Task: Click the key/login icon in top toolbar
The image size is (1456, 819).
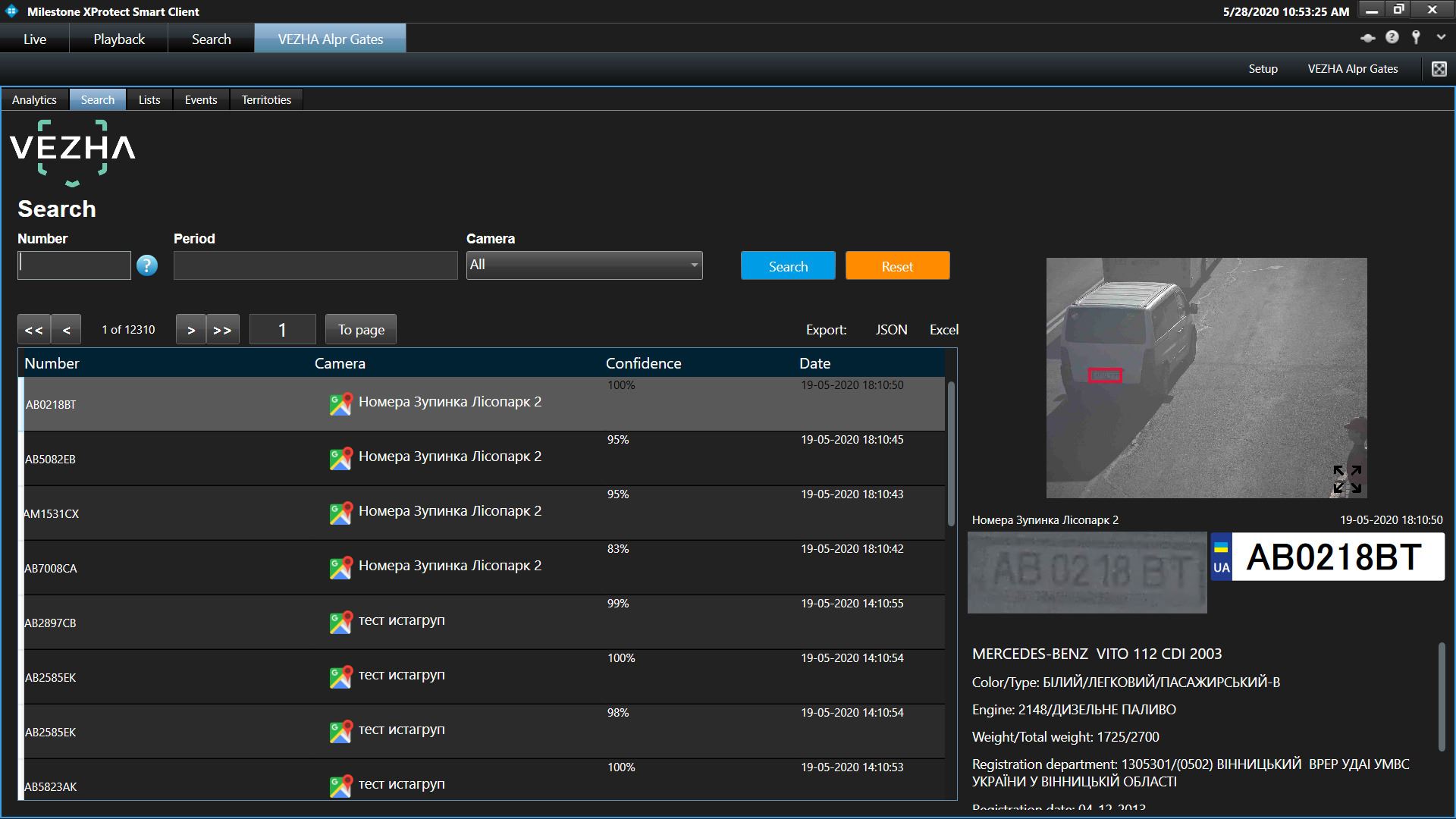Action: point(1415,37)
